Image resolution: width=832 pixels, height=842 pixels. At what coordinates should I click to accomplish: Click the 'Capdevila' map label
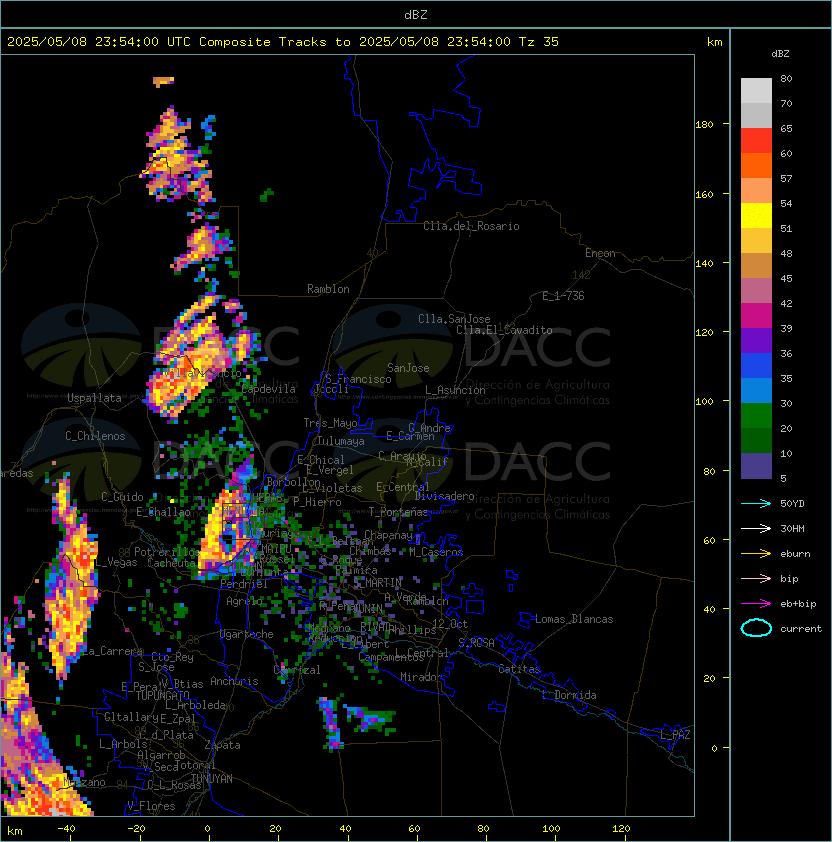click(269, 389)
